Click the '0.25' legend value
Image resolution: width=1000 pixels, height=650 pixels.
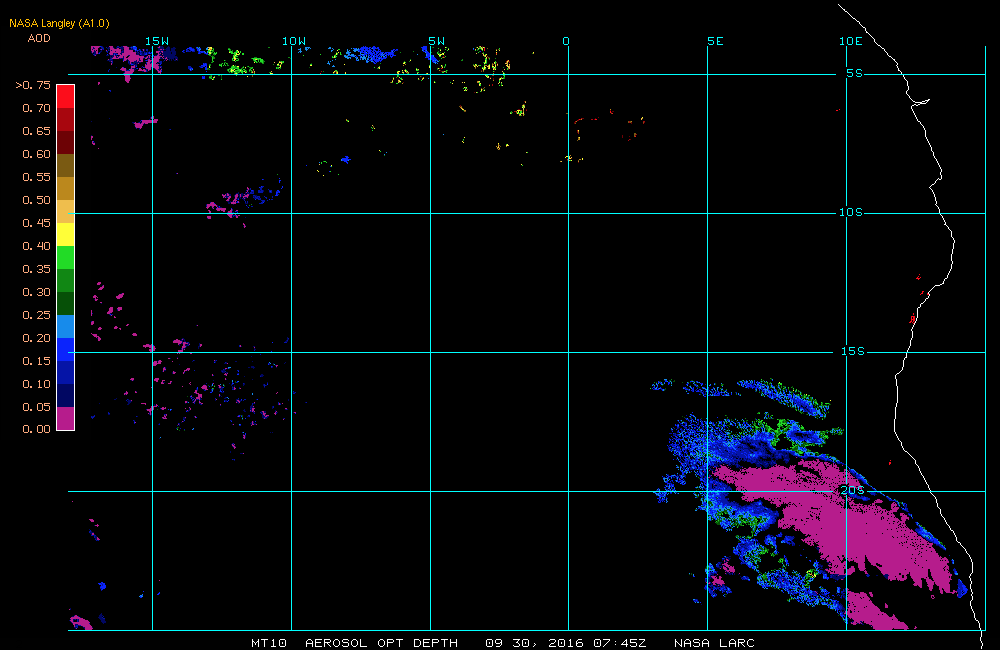click(36, 314)
